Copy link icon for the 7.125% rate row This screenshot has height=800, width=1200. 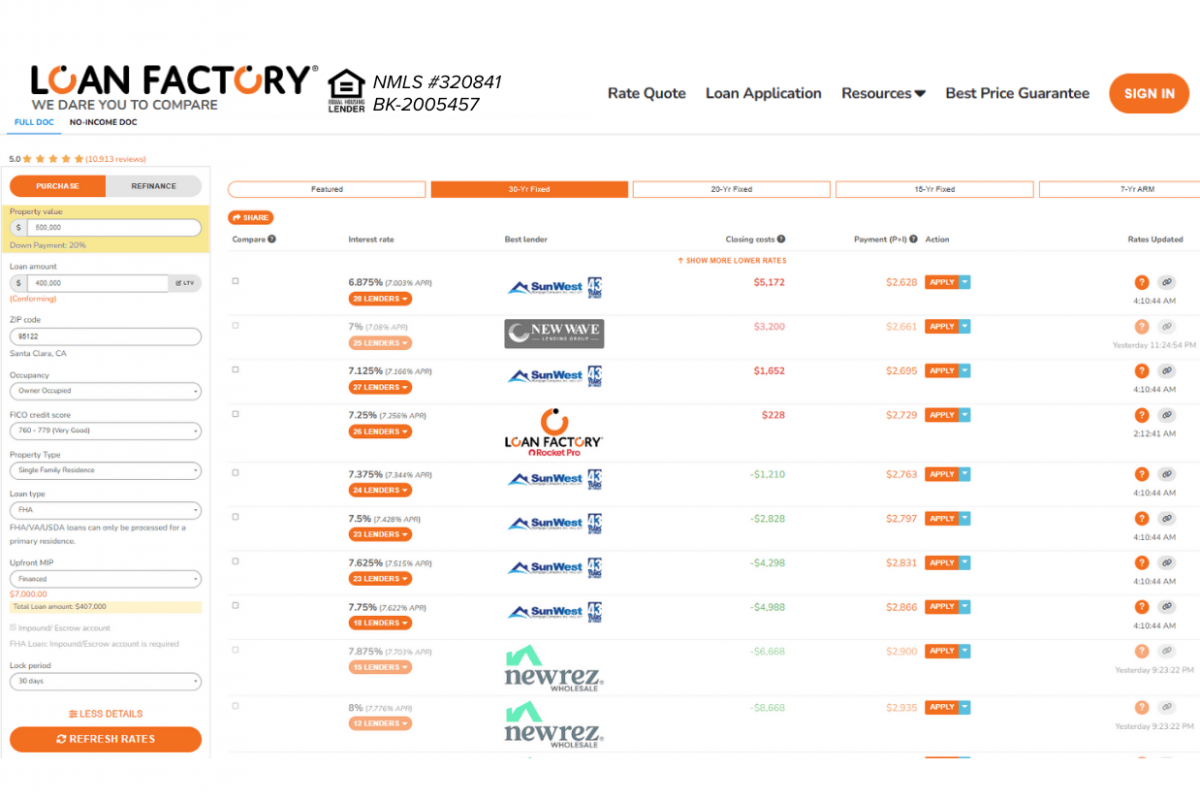pos(1166,371)
